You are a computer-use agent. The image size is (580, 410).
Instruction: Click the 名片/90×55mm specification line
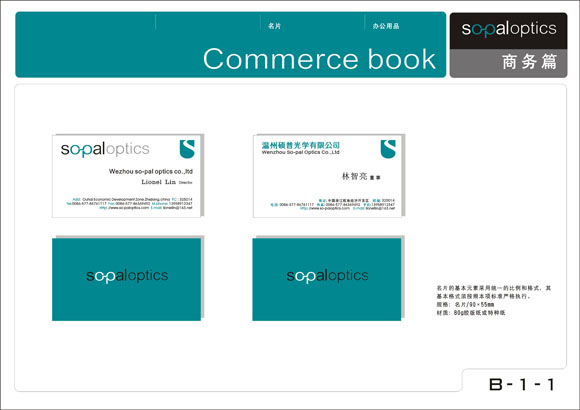(465, 305)
